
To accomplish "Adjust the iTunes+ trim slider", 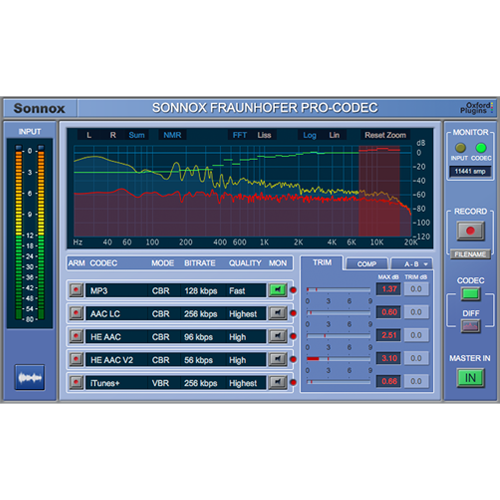I will pos(338,382).
